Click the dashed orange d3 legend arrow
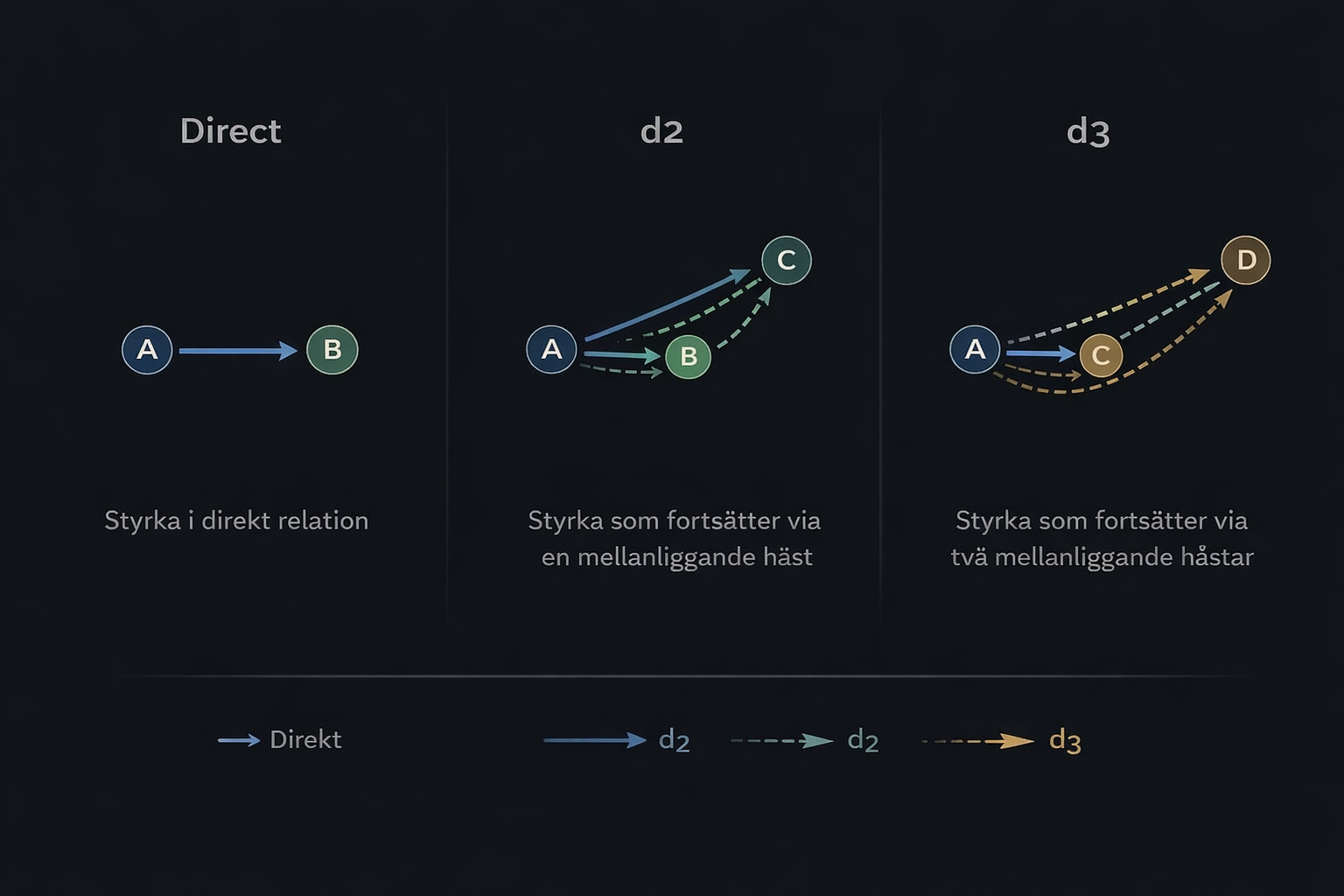Image resolution: width=1344 pixels, height=896 pixels. click(x=978, y=741)
